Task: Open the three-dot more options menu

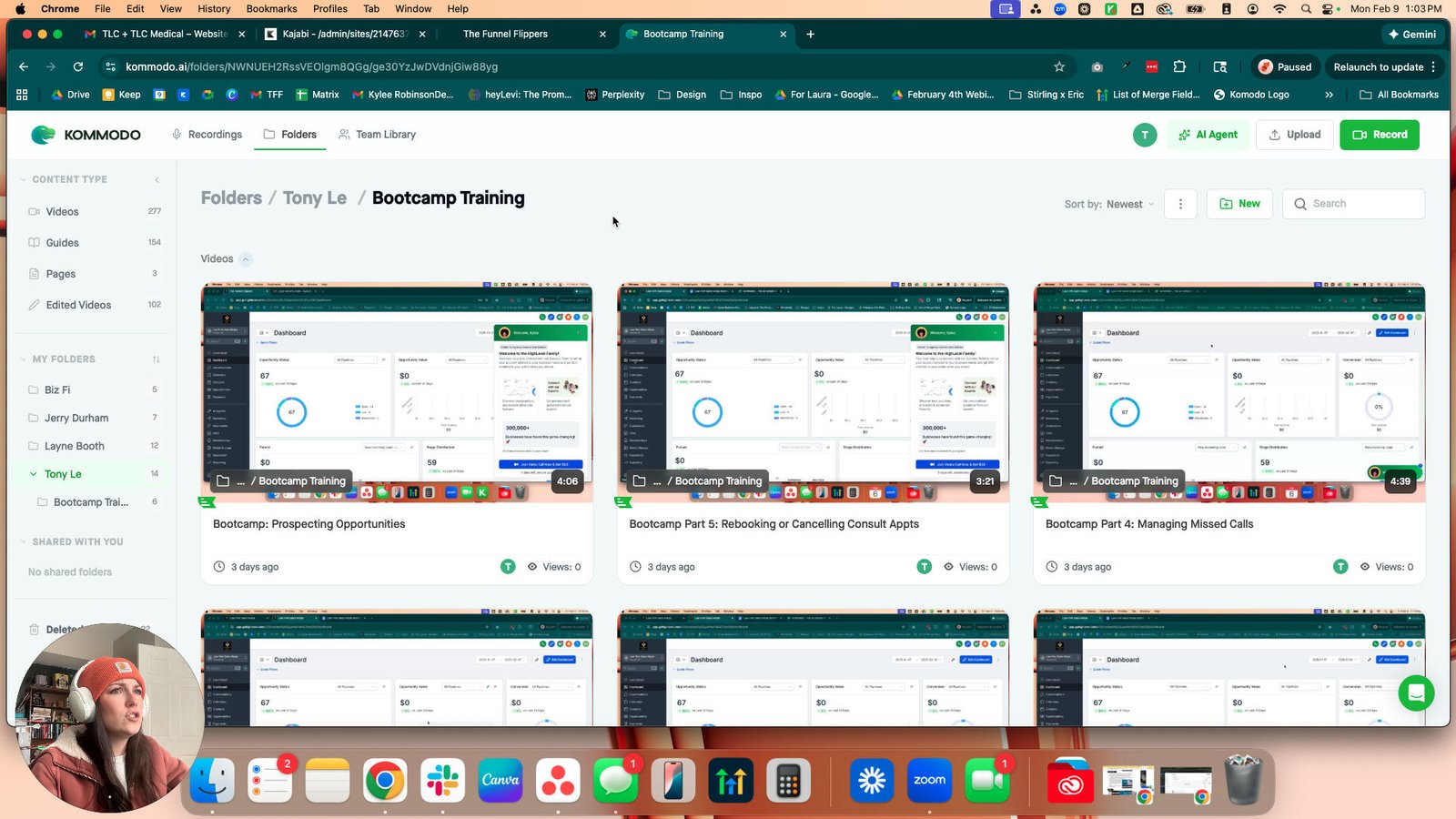Action: click(x=1180, y=204)
